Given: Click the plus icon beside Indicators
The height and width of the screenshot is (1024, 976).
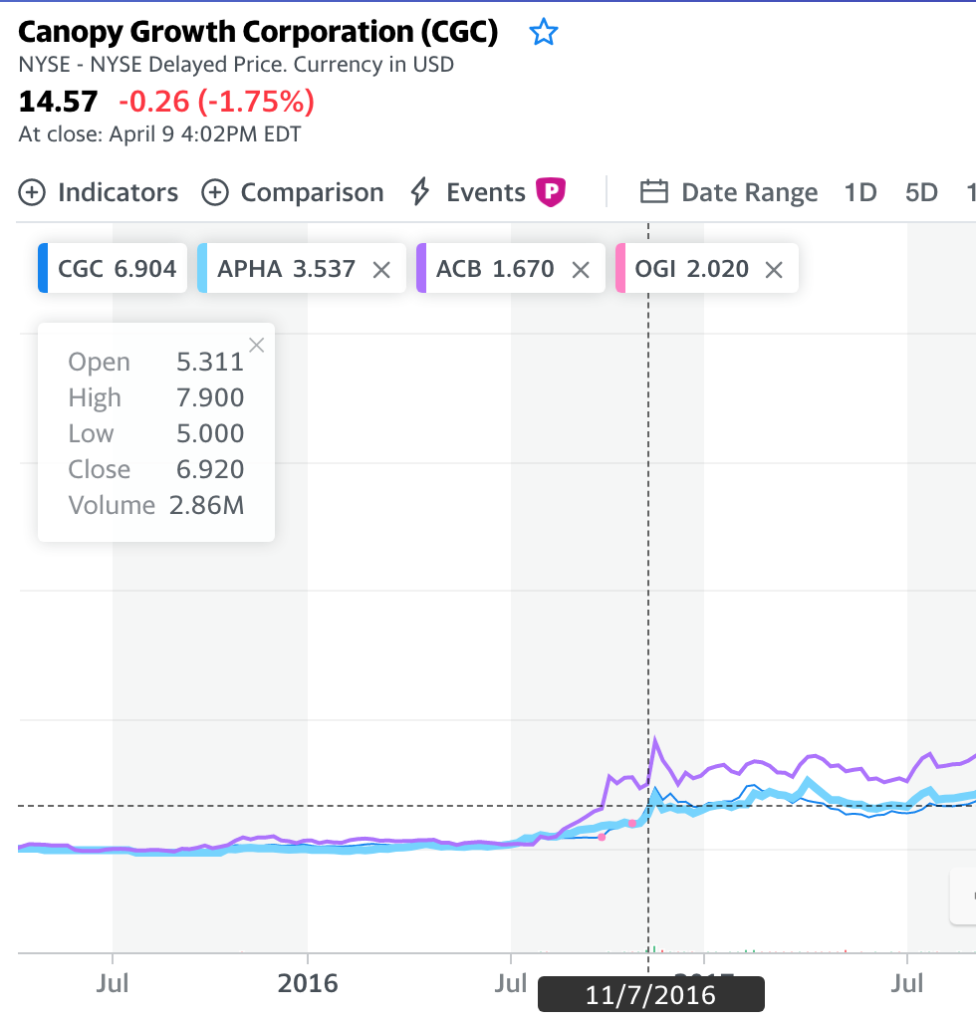Looking at the screenshot, I should 32,193.
